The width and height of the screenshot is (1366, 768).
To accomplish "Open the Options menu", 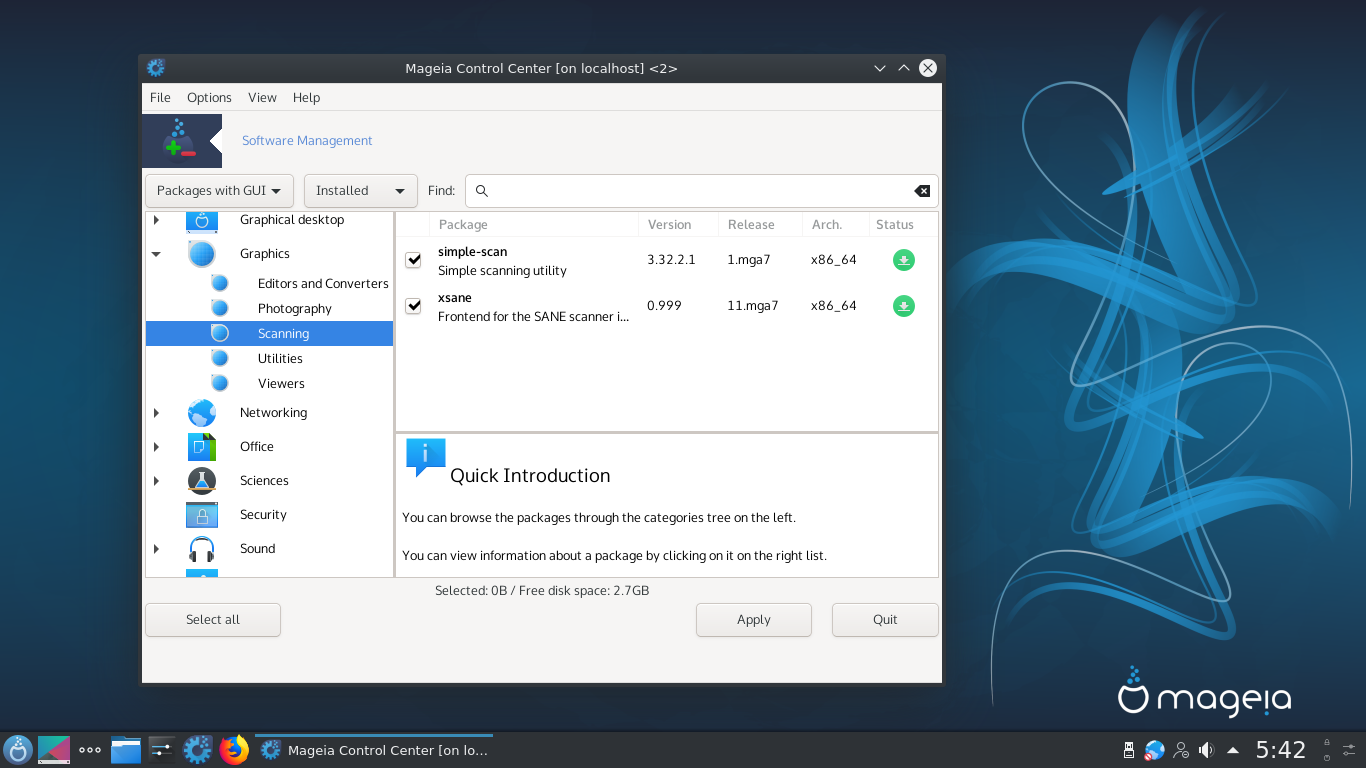I will coord(209,98).
